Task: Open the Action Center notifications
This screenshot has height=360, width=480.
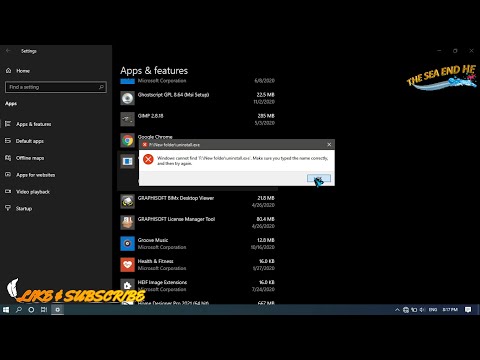Action: coord(468,310)
